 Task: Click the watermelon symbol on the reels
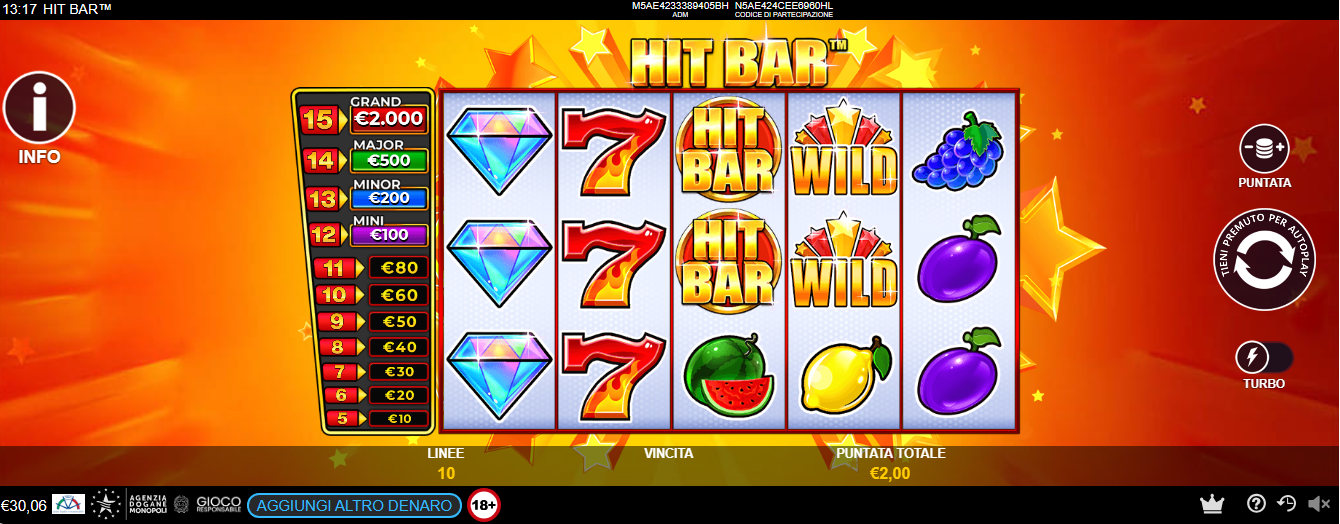[x=729, y=375]
